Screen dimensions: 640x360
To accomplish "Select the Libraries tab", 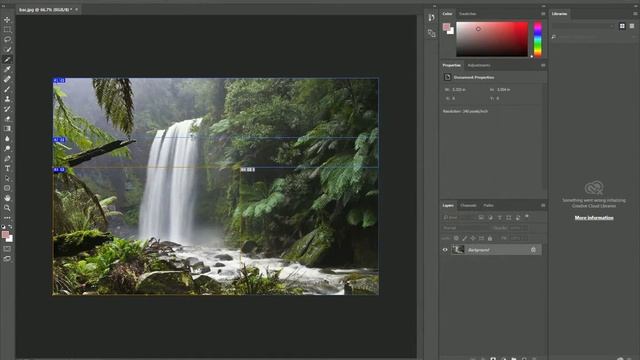I will click(x=560, y=14).
